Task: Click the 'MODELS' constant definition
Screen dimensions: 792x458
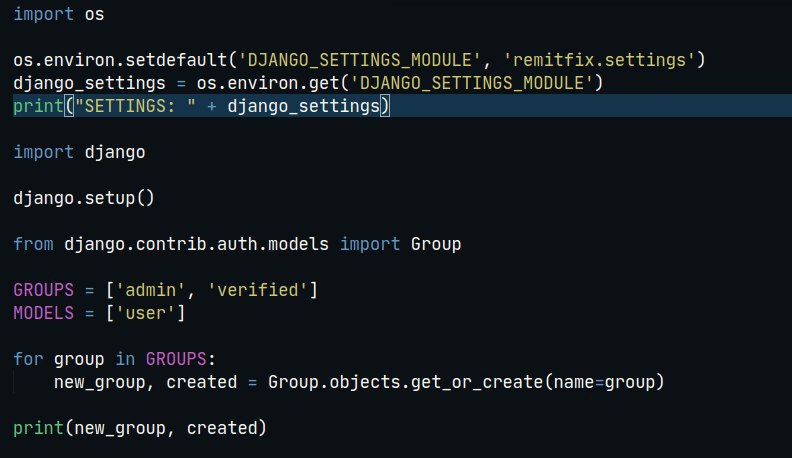Action: (x=43, y=313)
